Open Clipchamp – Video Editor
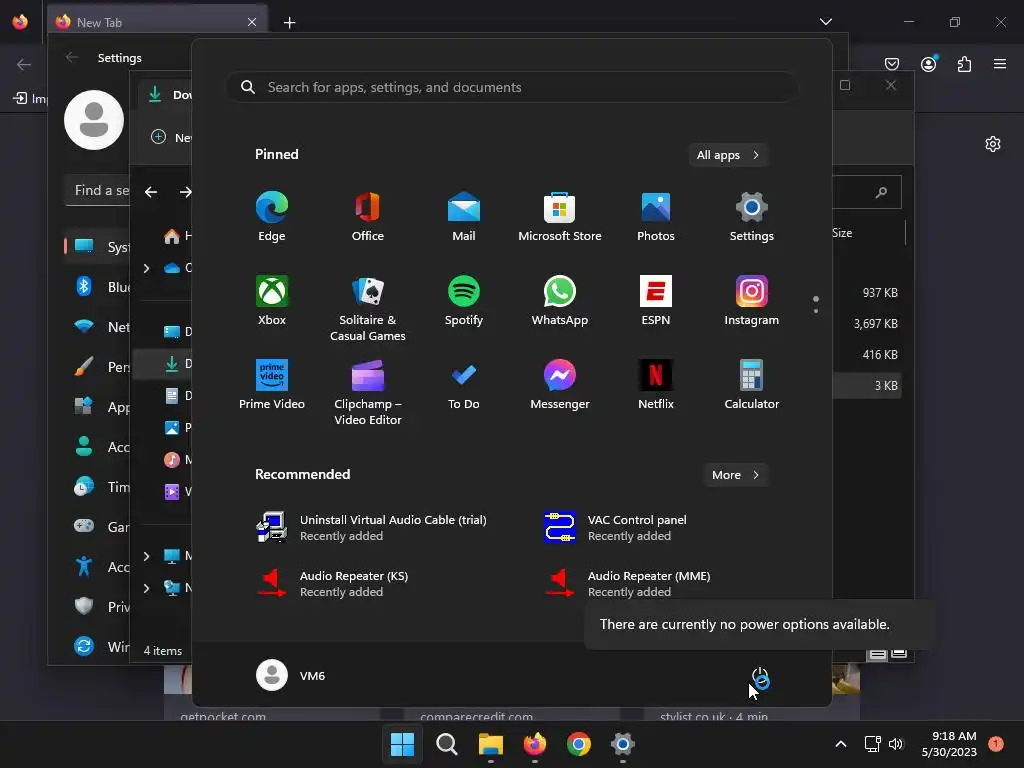1024x768 pixels. (368, 393)
